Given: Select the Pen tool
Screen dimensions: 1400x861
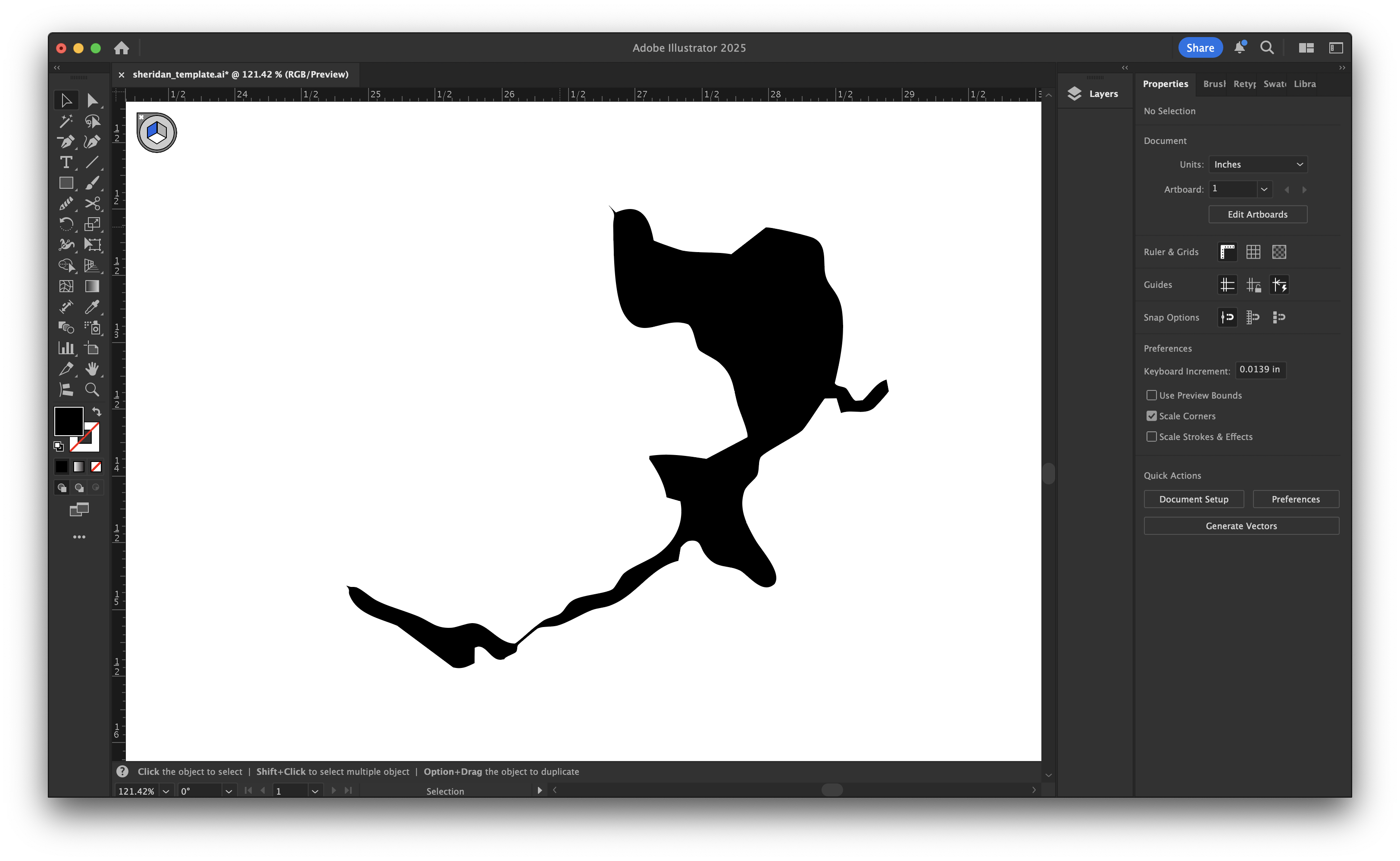Looking at the screenshot, I should (67, 142).
